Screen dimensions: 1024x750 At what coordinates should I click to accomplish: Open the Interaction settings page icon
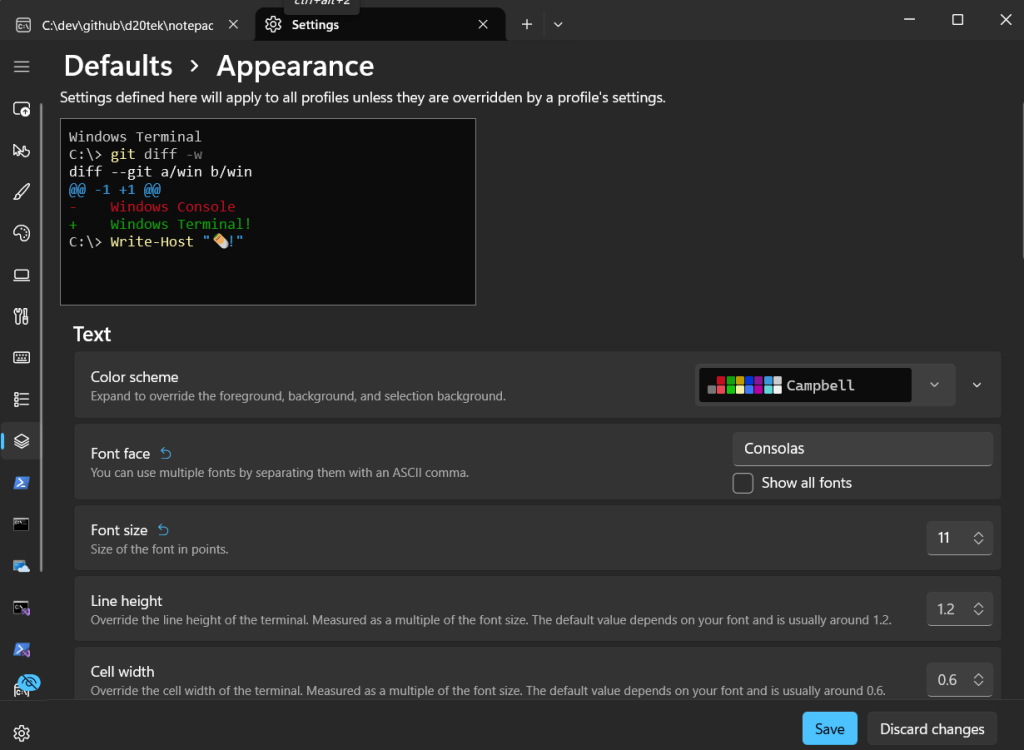tap(21, 150)
